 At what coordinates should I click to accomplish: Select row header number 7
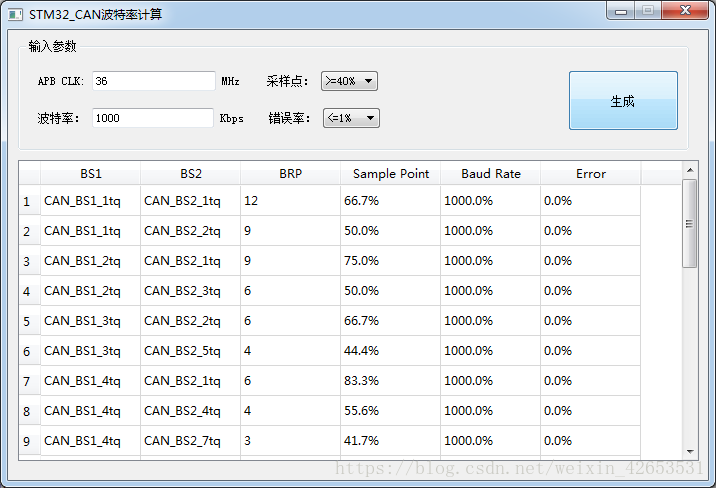(x=30, y=381)
